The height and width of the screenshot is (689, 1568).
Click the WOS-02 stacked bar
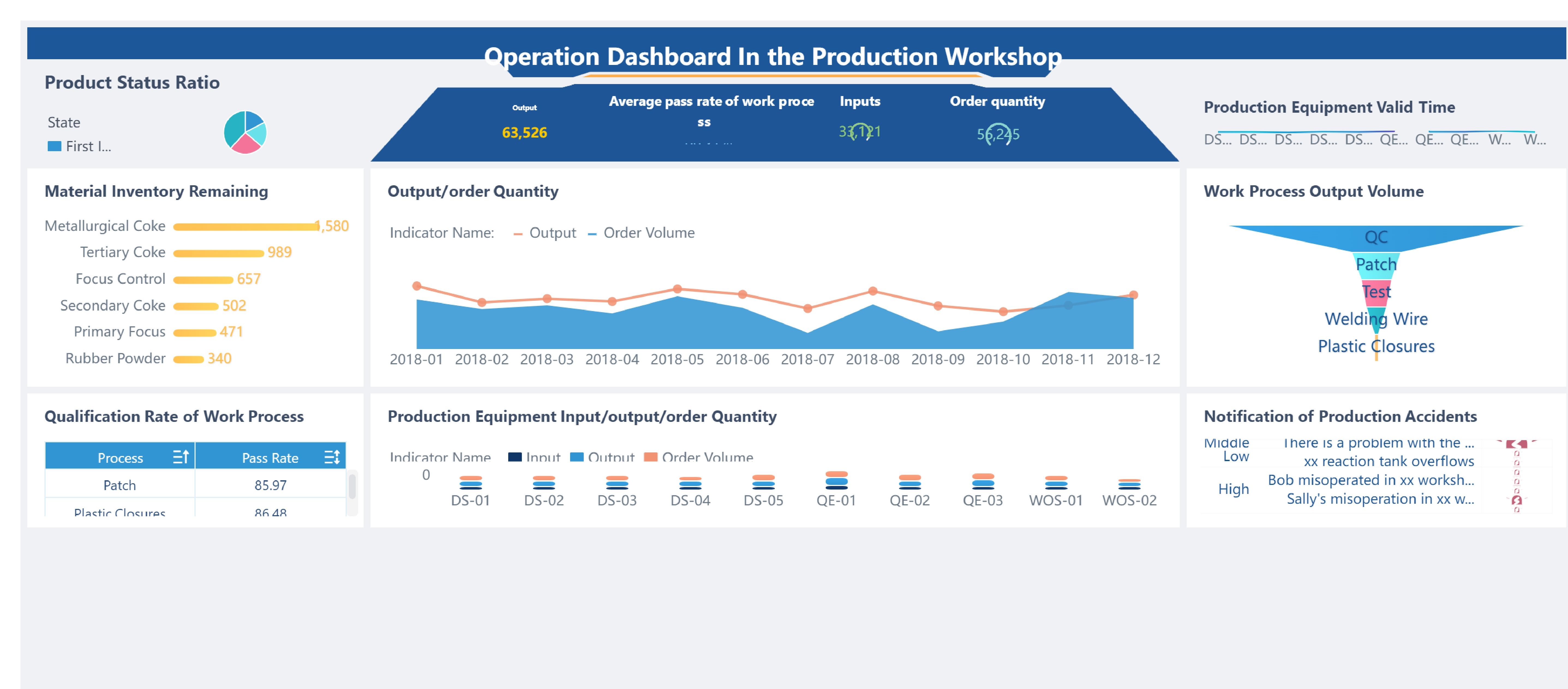tap(1129, 485)
